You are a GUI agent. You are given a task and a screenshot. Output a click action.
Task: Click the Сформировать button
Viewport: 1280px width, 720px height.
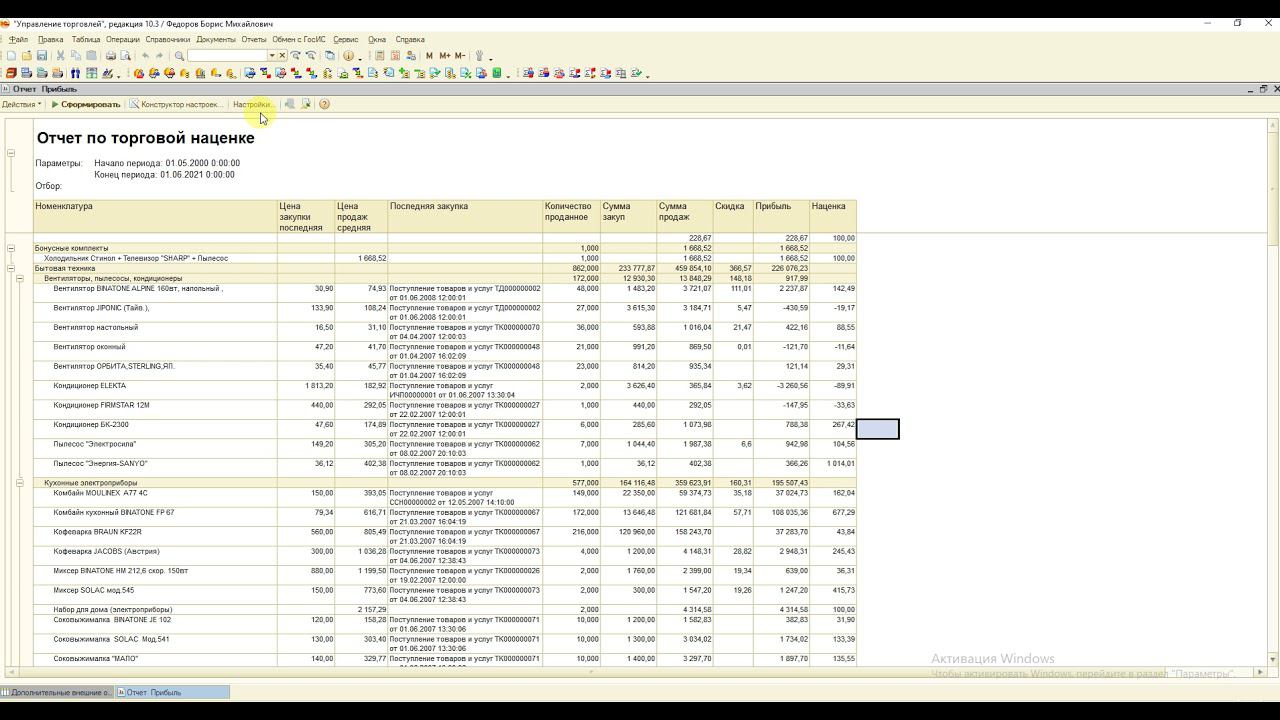pyautogui.click(x=86, y=104)
